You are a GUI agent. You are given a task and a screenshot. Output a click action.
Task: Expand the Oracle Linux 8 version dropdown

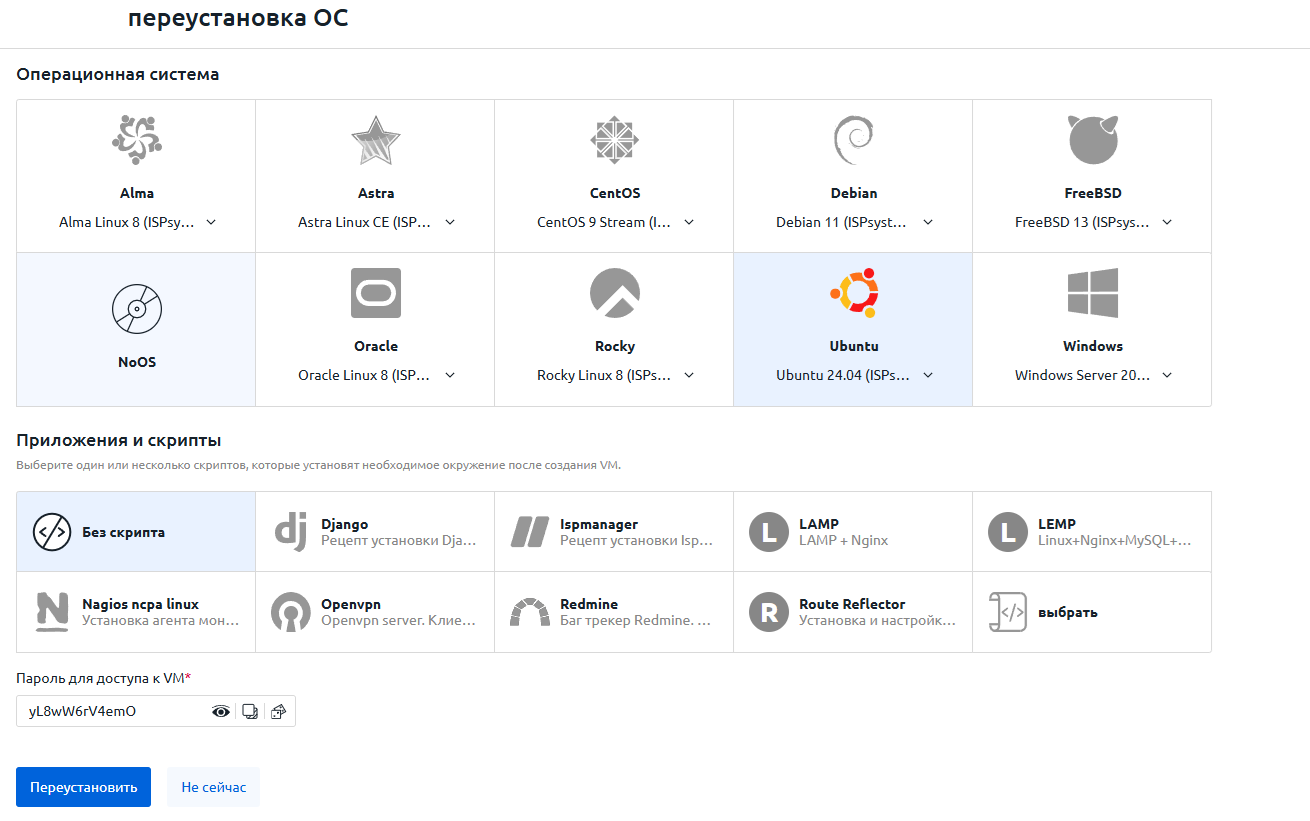[376, 375]
